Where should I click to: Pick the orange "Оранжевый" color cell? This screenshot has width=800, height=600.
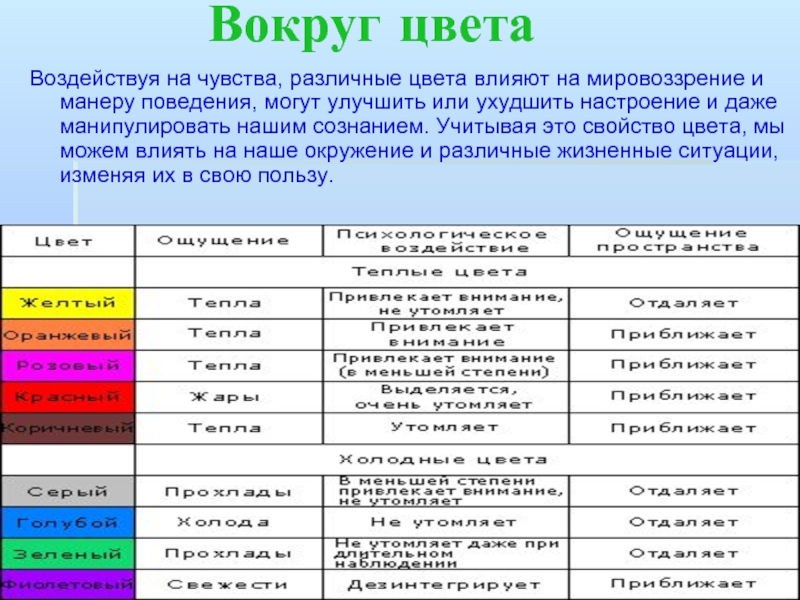(x=68, y=335)
